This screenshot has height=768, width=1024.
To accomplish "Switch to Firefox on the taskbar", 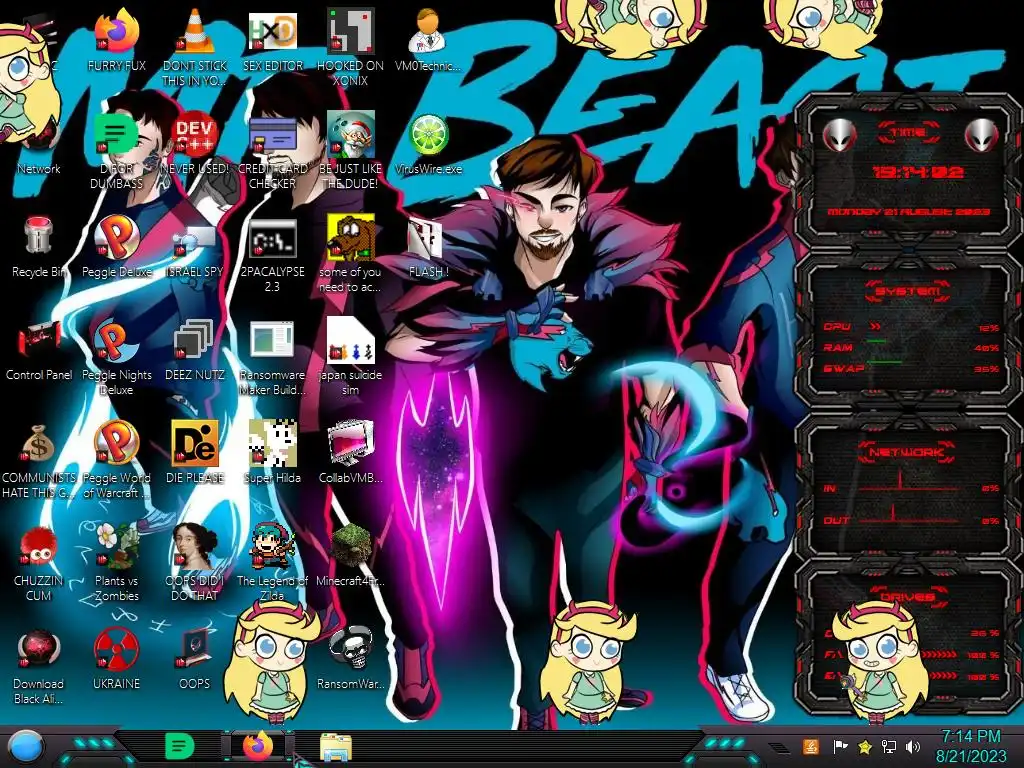I will [258, 746].
